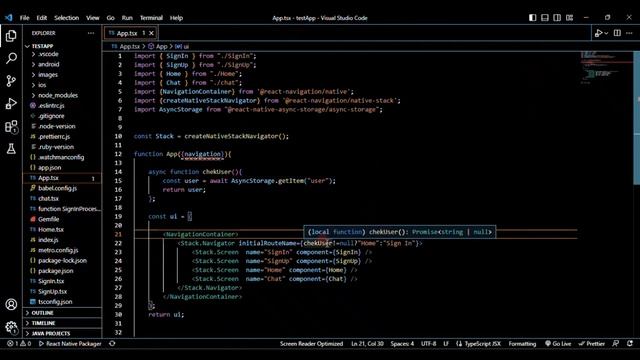Image resolution: width=640 pixels, height=360 pixels.
Task: Expand the OUTLINE section
Action: pyautogui.click(x=42, y=313)
